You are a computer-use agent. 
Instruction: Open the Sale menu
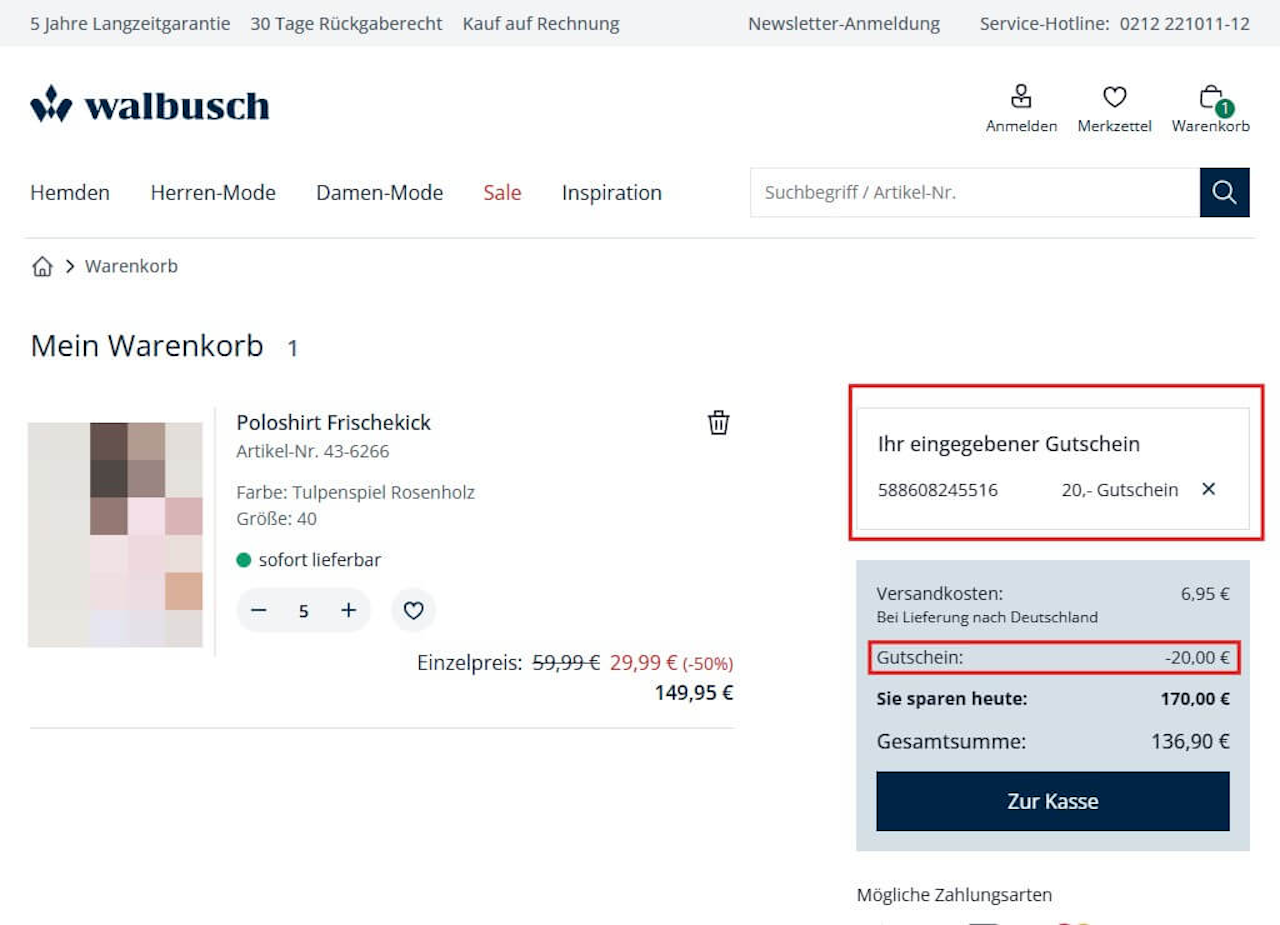502,192
